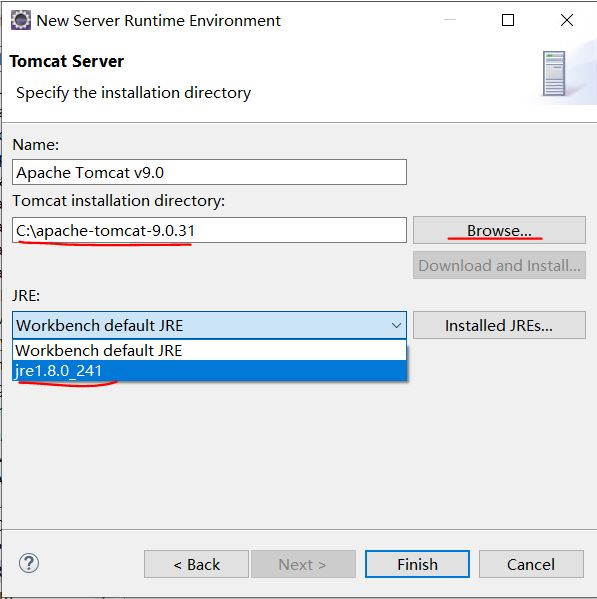This screenshot has height=599, width=597.
Task: Select jre1.8.0_241 from the JRE list
Action: pos(209,371)
